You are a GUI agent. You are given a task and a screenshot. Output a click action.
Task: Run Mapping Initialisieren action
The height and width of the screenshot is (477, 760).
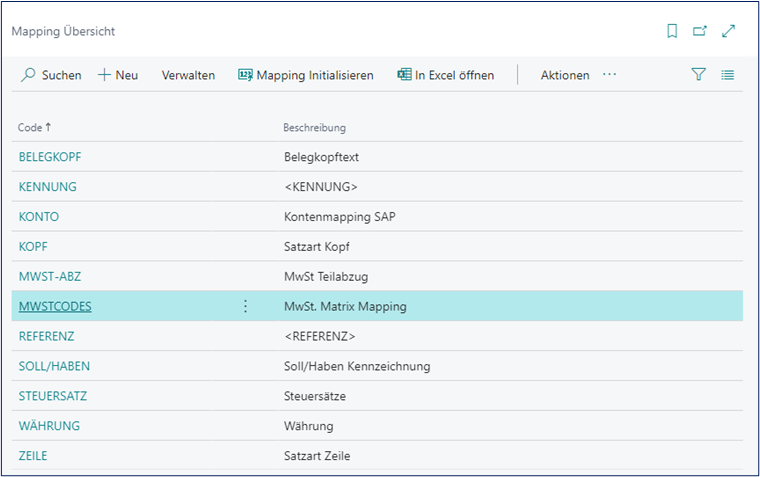pos(306,75)
